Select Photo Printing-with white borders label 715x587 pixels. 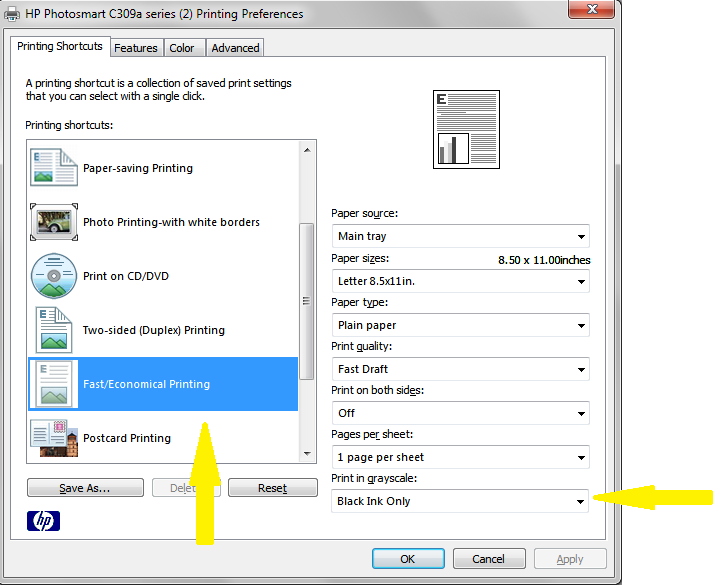point(171,222)
